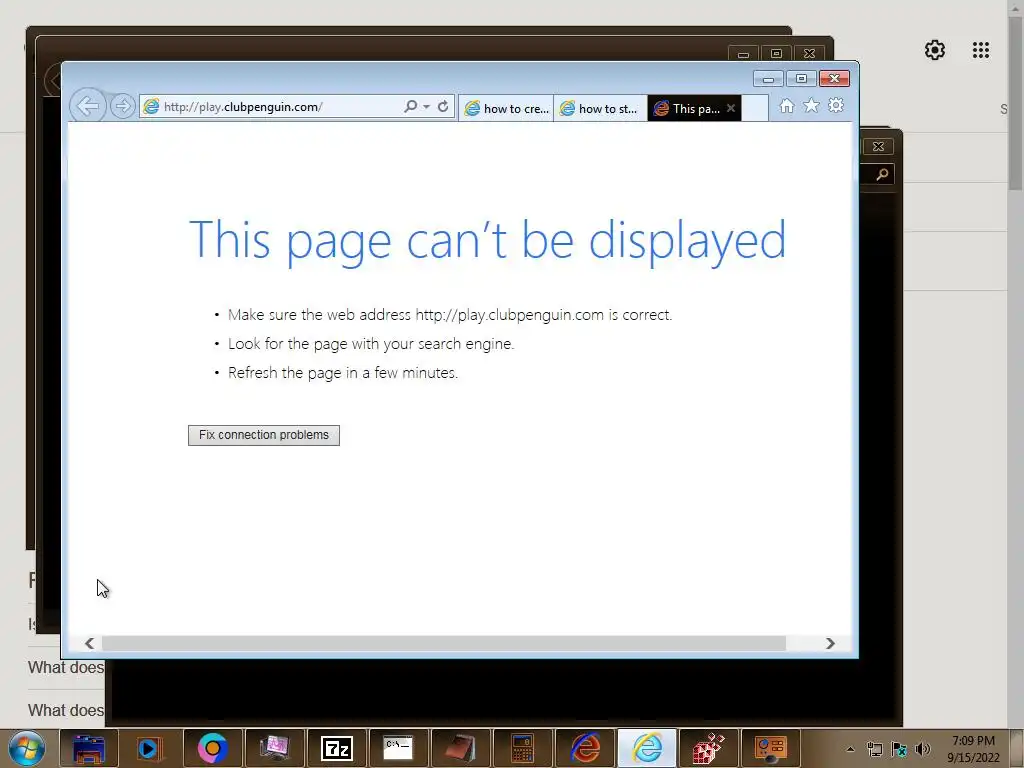The image size is (1024, 768).
Task: Show hidden tray icons arrow
Action: (x=850, y=749)
